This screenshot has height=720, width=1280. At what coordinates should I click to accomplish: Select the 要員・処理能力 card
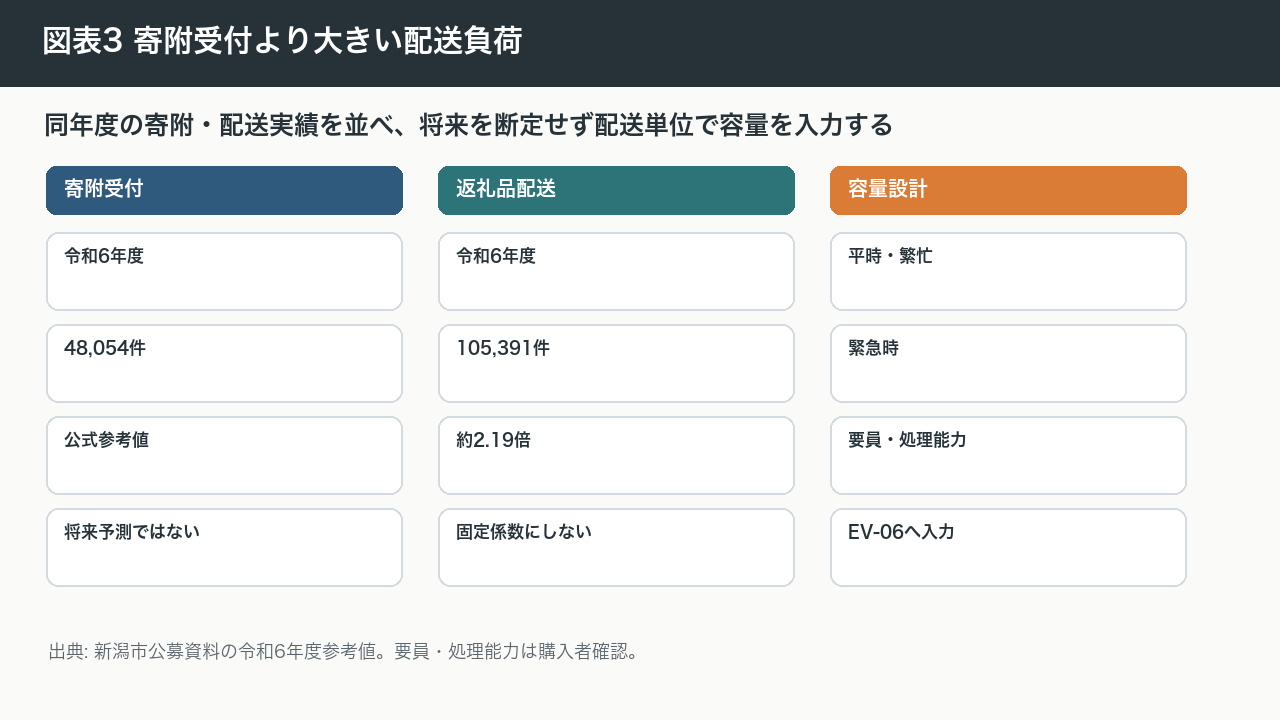pyautogui.click(x=1008, y=456)
